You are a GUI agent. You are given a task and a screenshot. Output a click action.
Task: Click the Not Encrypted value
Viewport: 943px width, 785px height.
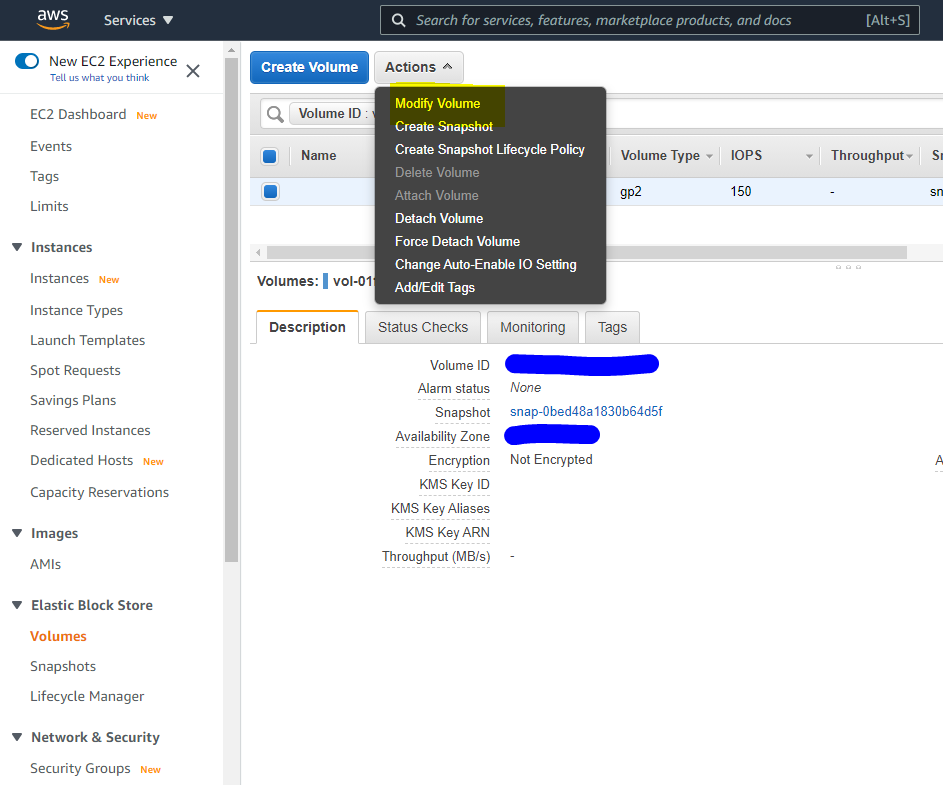(551, 460)
